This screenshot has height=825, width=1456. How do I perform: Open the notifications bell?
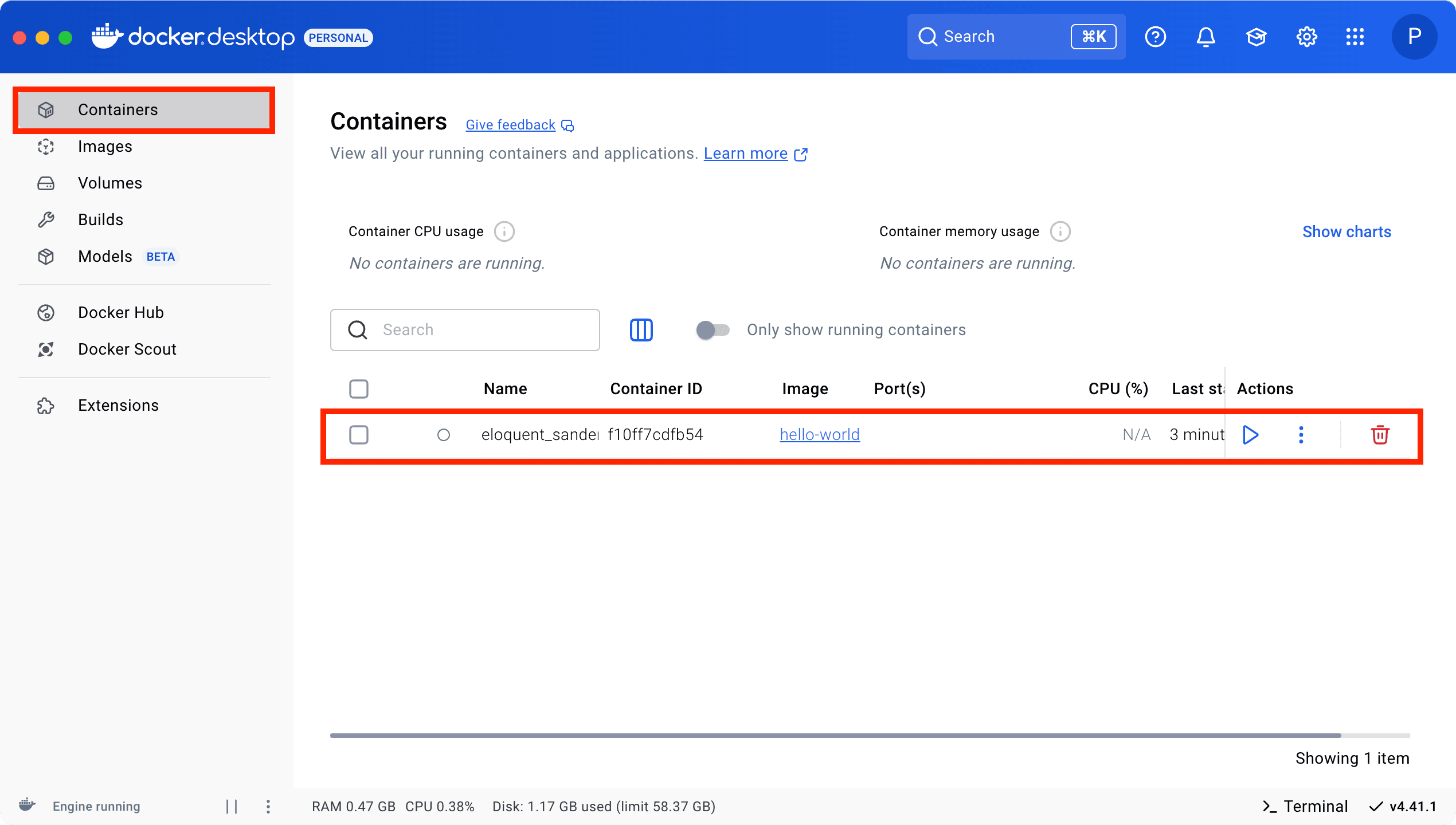click(1205, 37)
